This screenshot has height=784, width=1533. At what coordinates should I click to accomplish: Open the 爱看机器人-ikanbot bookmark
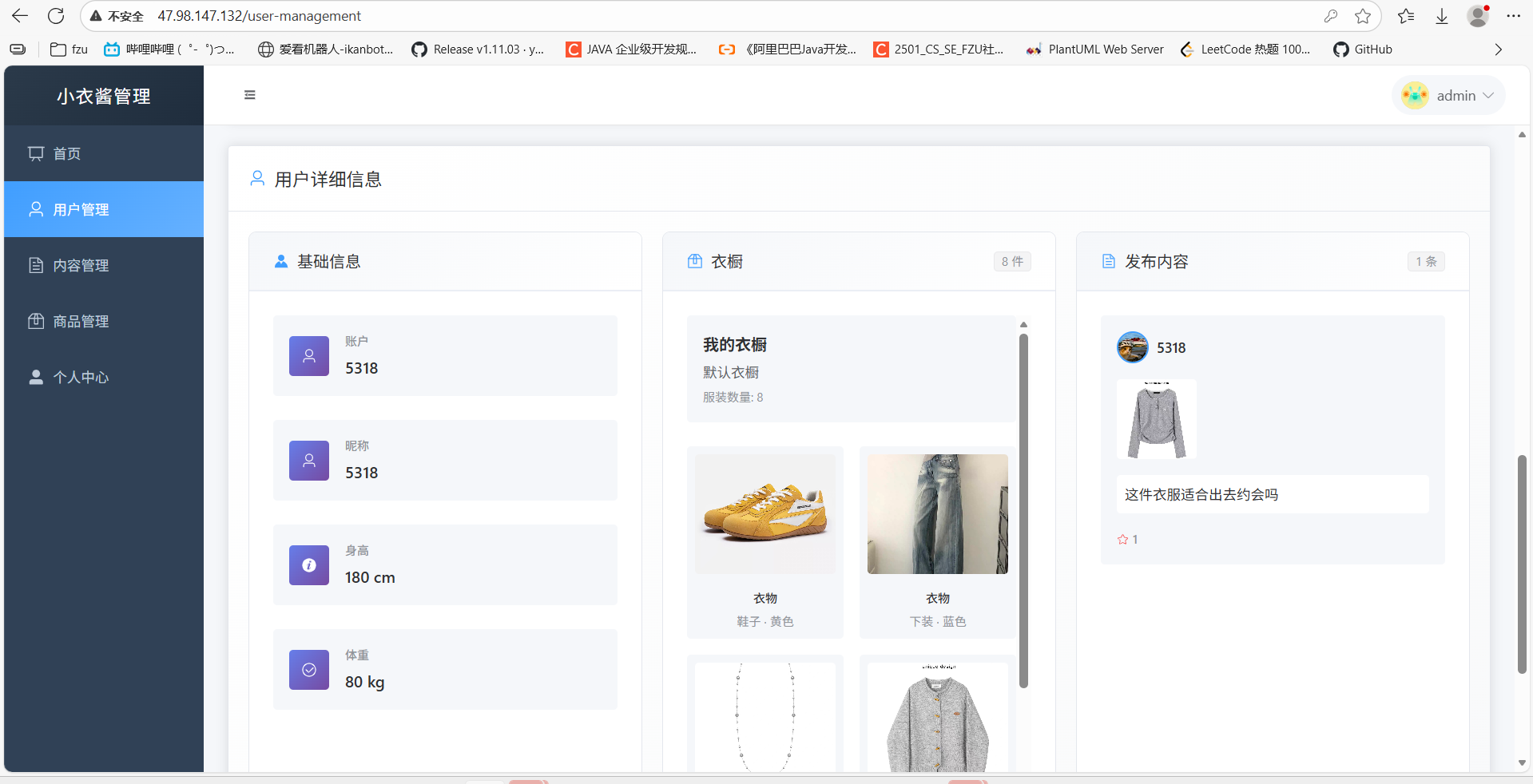click(x=326, y=49)
